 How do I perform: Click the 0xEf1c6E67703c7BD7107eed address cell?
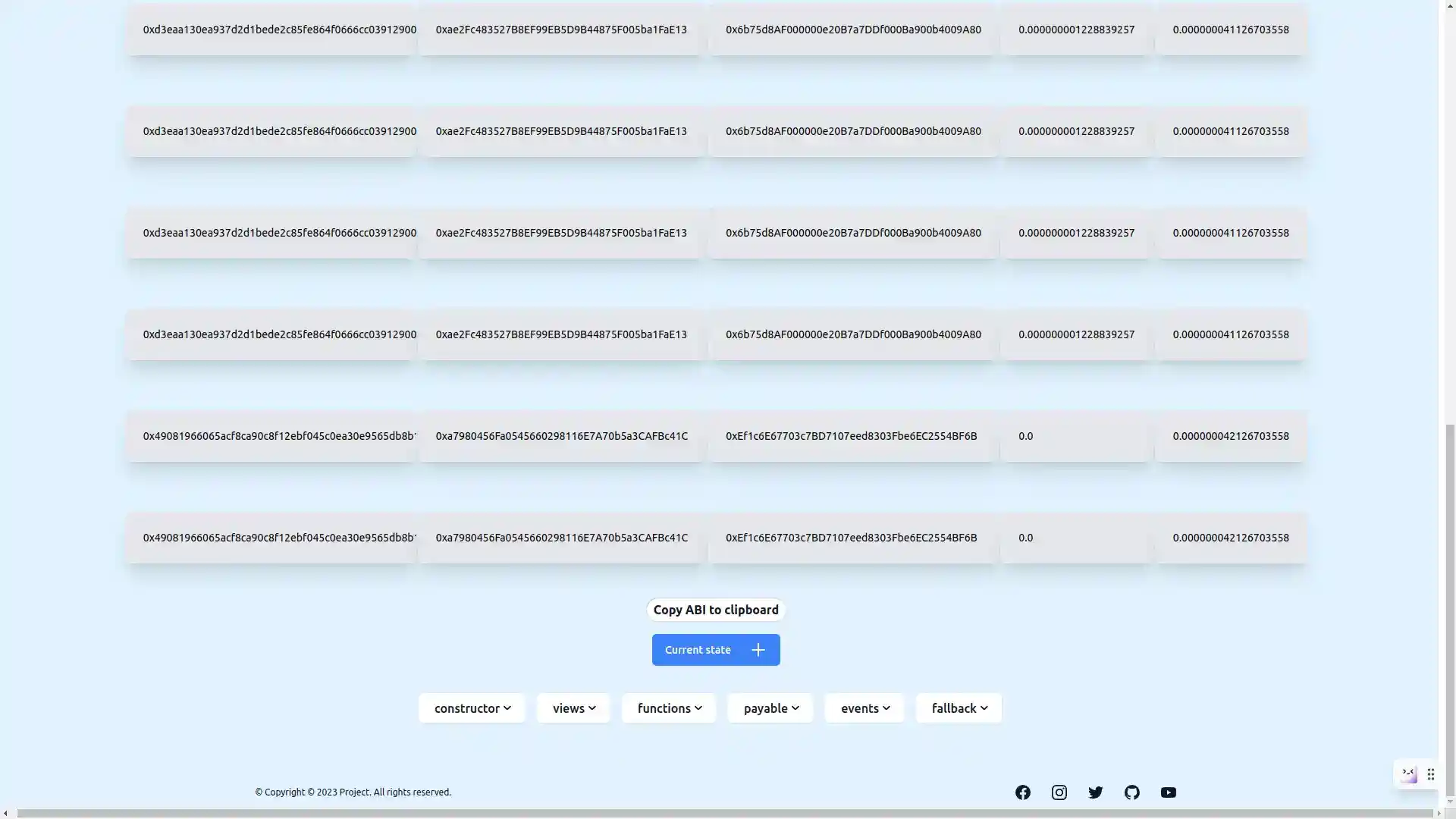pos(852,436)
